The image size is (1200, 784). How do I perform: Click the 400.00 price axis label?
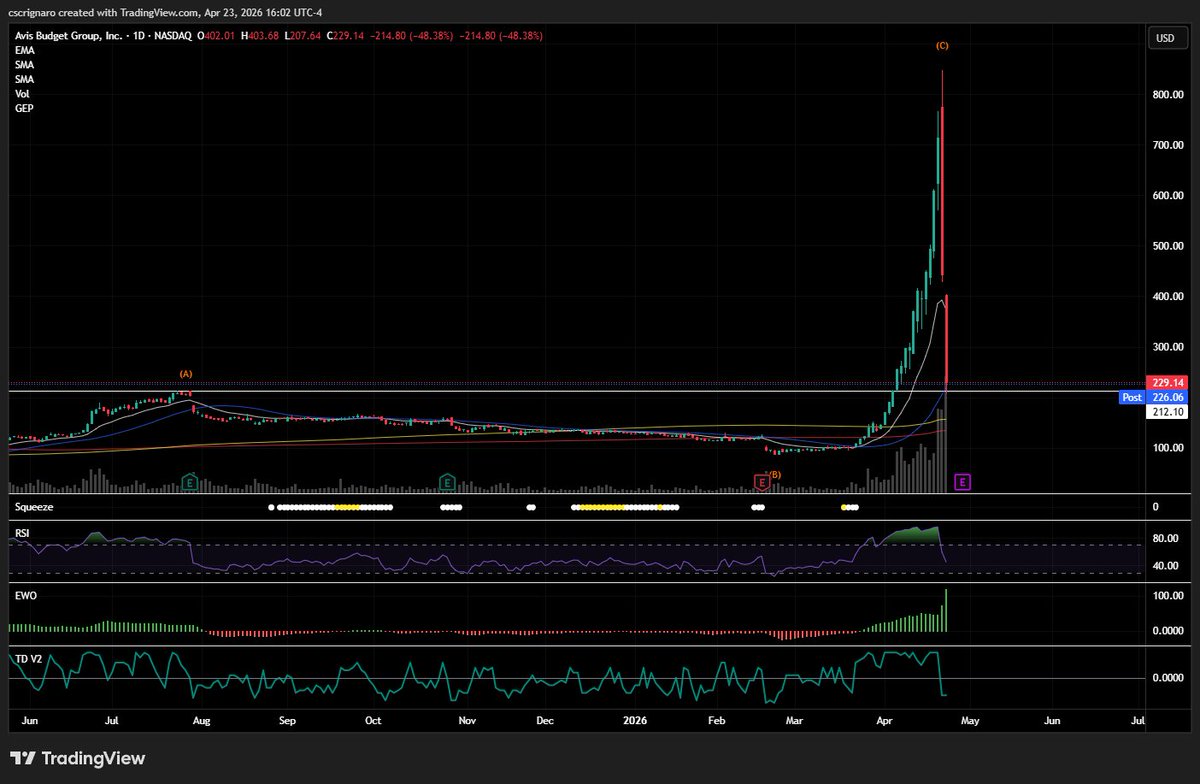1168,297
